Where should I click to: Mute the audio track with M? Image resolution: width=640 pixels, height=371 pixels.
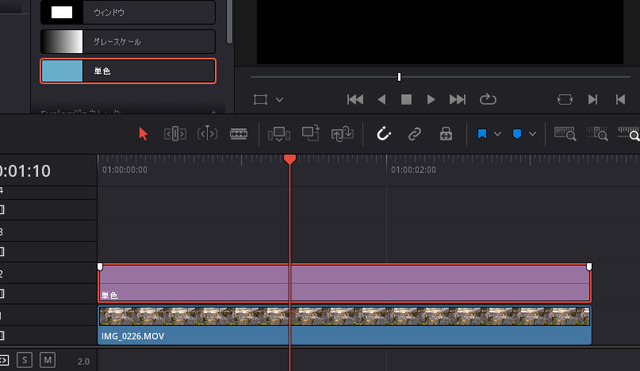(x=47, y=360)
